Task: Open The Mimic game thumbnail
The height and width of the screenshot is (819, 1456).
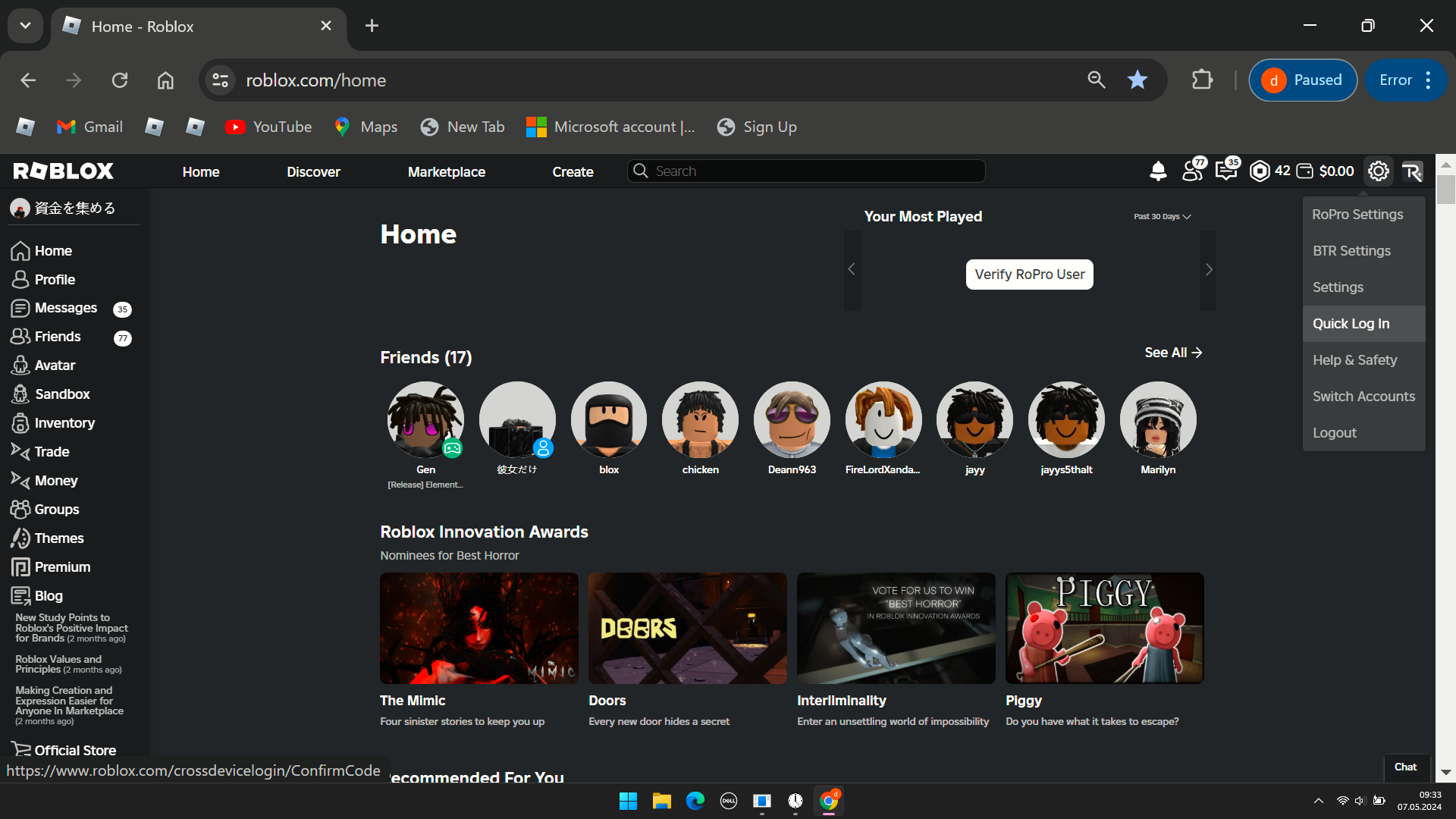Action: (479, 628)
